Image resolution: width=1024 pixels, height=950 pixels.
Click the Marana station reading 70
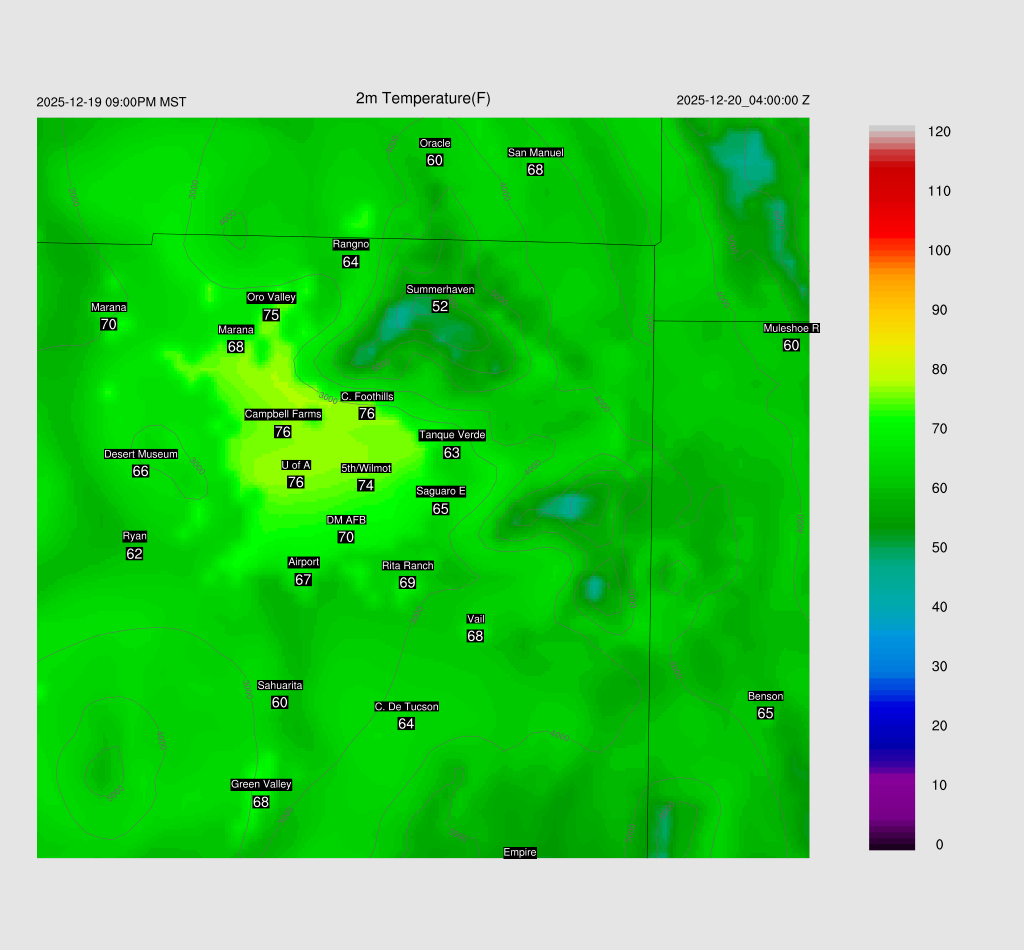[109, 324]
